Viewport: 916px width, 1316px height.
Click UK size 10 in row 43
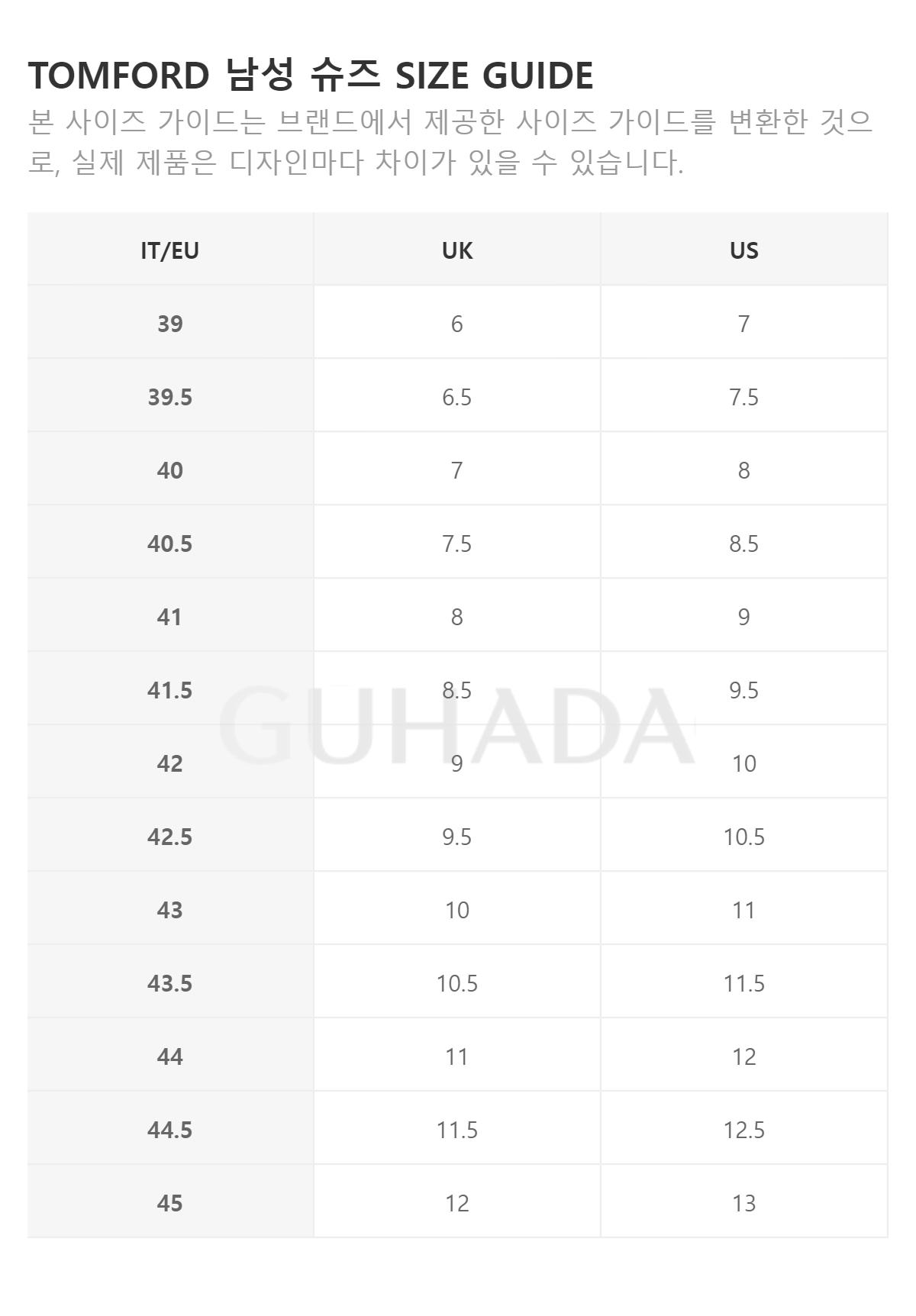pyautogui.click(x=457, y=909)
